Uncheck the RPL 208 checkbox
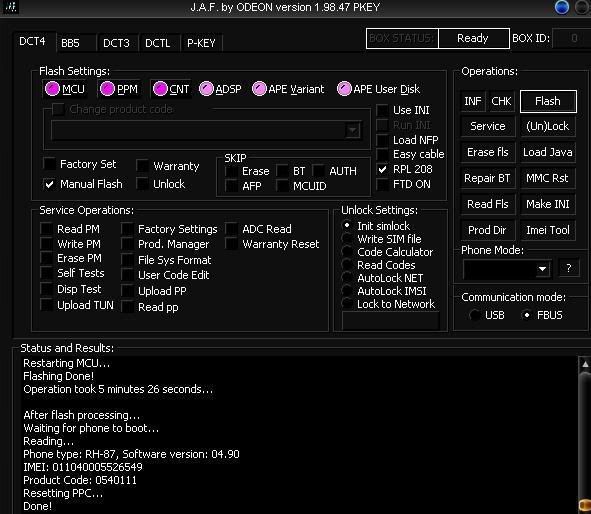The height and width of the screenshot is (514, 591). point(382,169)
